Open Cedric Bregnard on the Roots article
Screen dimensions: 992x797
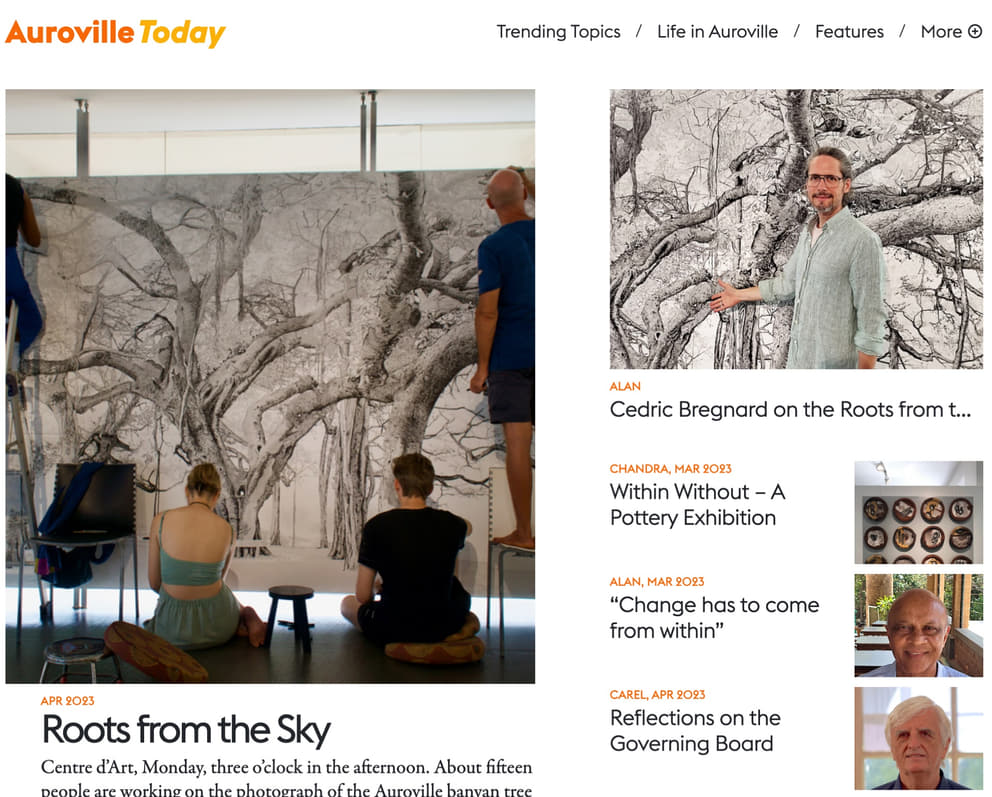[x=790, y=410]
